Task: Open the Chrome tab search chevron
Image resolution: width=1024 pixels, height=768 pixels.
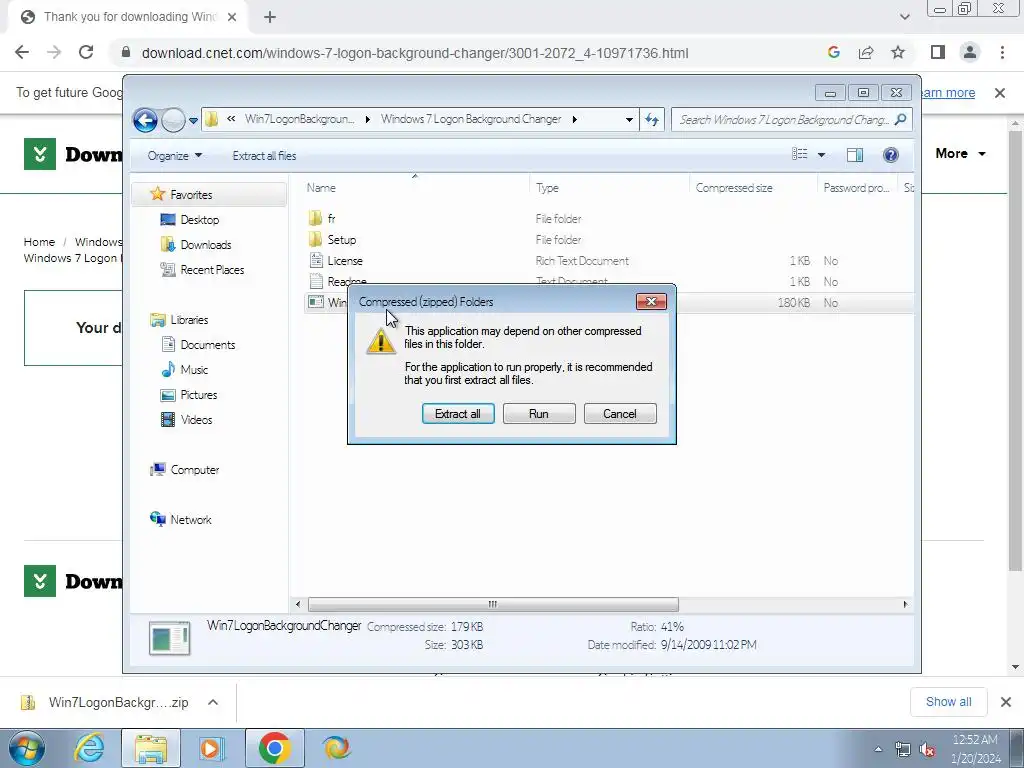Action: 904,18
